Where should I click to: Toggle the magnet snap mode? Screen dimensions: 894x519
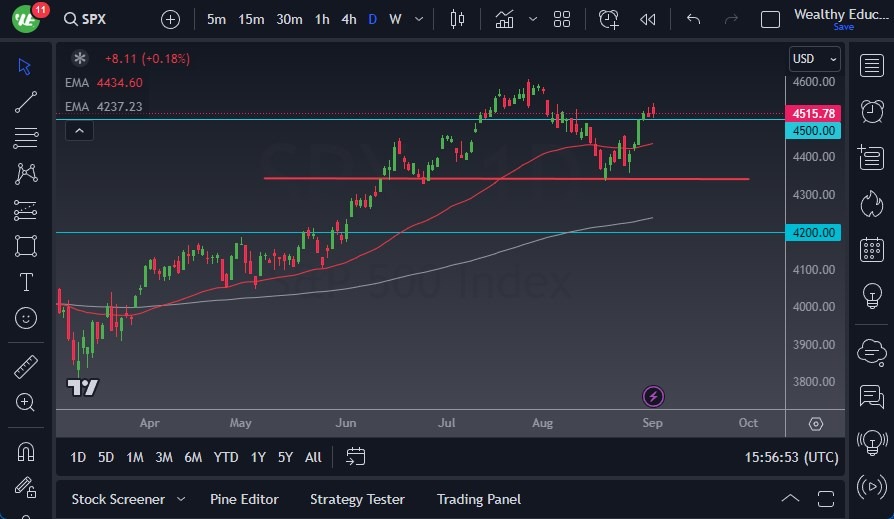(26, 452)
